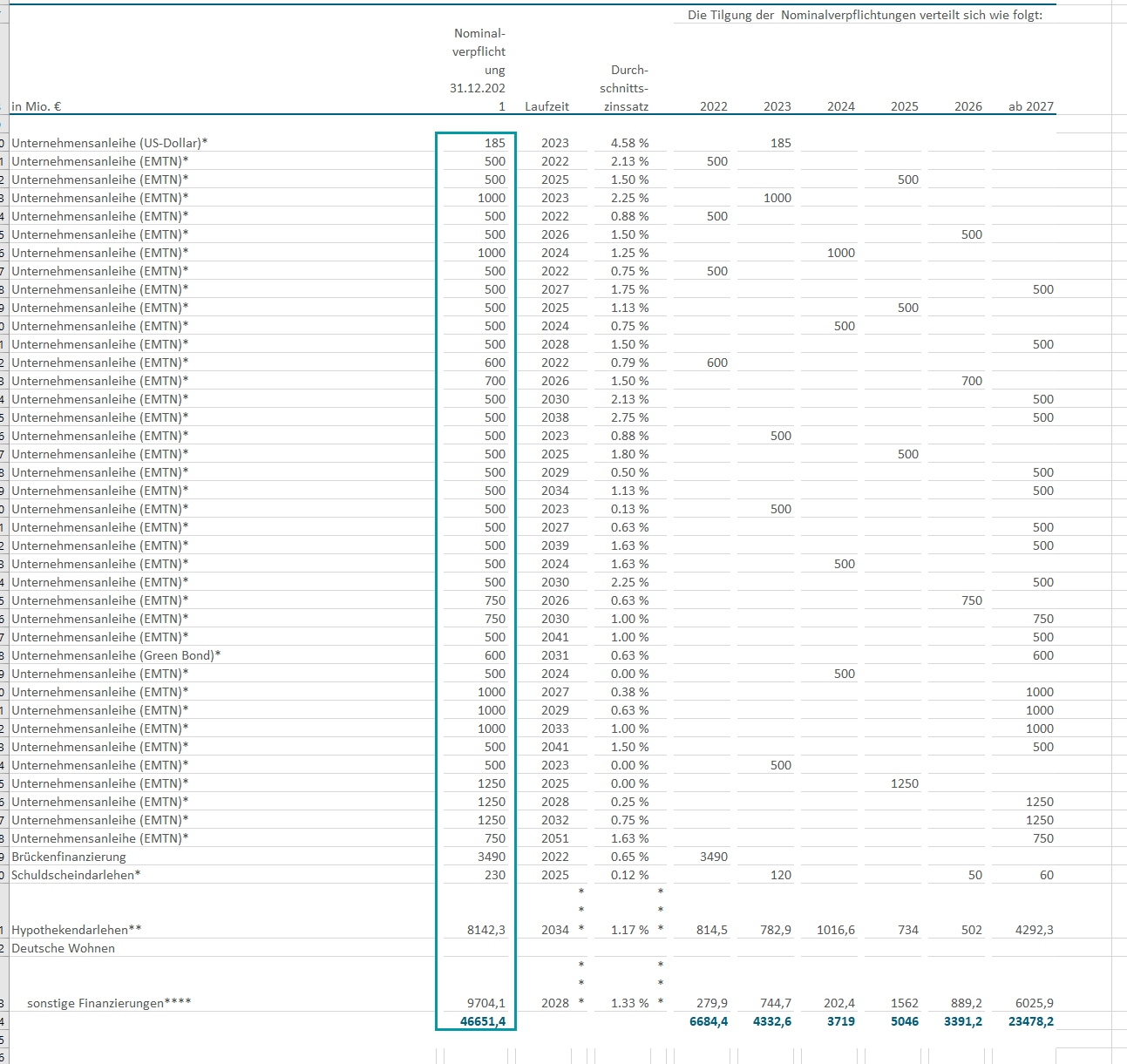Click the 230 nominal value of Schuldscheindarlehen
The width and height of the screenshot is (1127, 1064).
(495, 875)
